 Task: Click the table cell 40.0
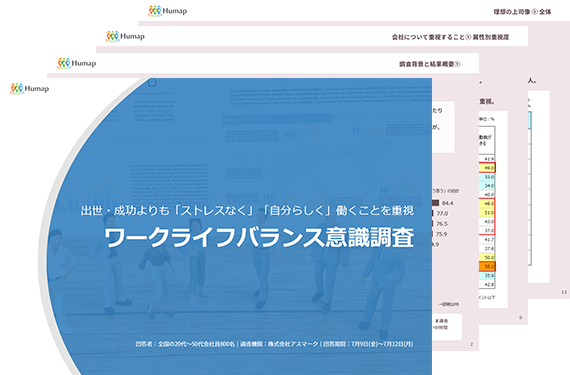click(x=487, y=195)
